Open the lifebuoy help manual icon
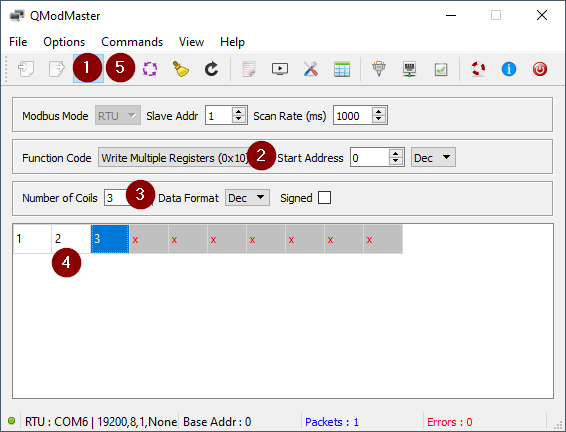The width and height of the screenshot is (566, 432). [x=478, y=69]
